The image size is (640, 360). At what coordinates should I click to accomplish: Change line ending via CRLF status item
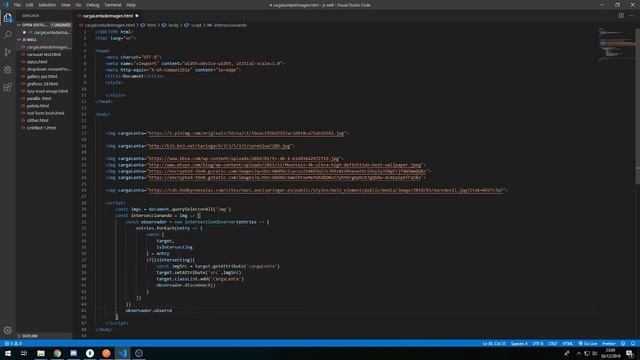click(553, 344)
